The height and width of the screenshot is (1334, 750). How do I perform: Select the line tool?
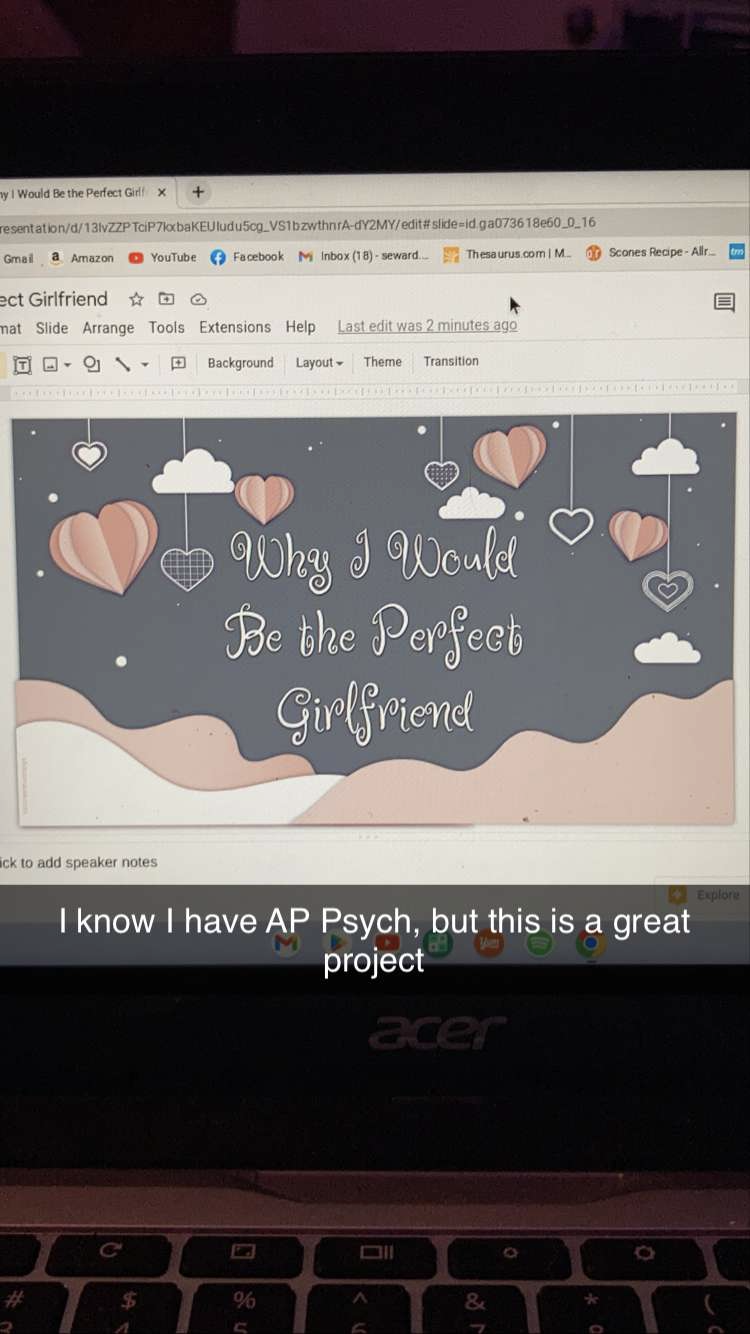coord(123,364)
